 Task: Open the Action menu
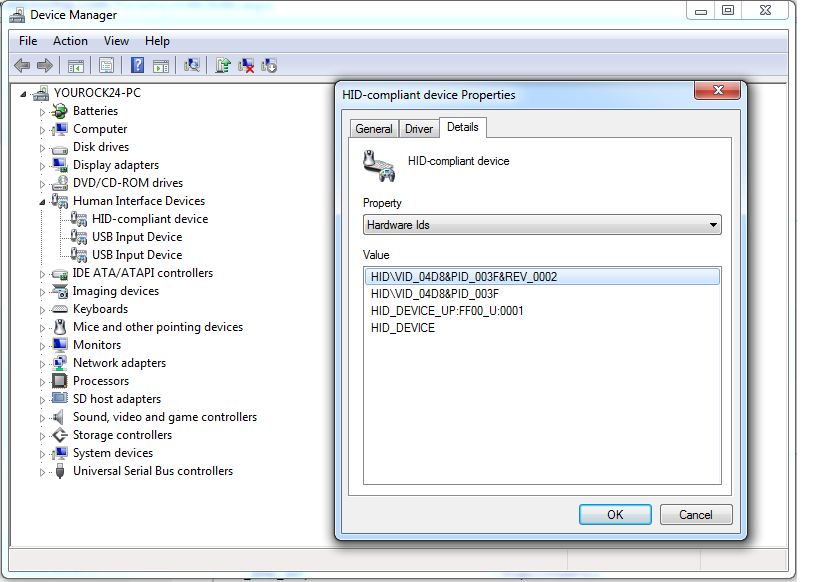click(x=70, y=41)
